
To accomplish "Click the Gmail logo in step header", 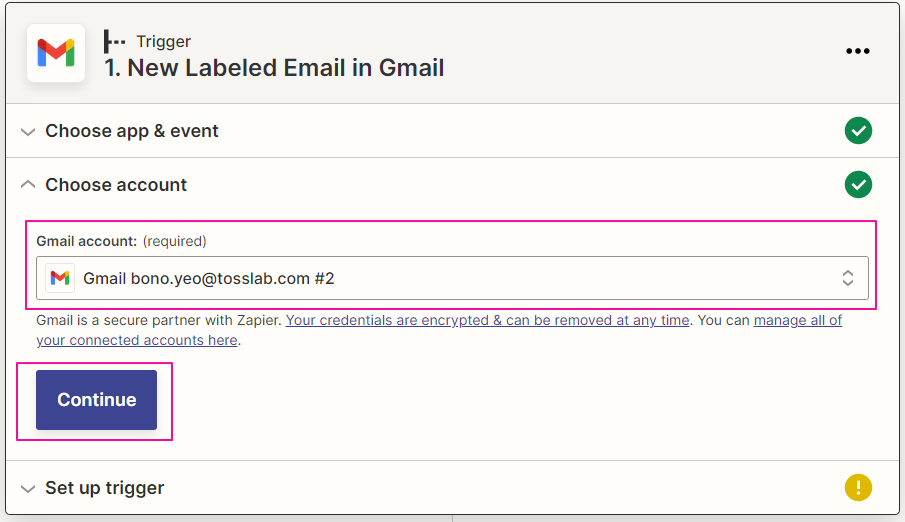I will (x=55, y=53).
